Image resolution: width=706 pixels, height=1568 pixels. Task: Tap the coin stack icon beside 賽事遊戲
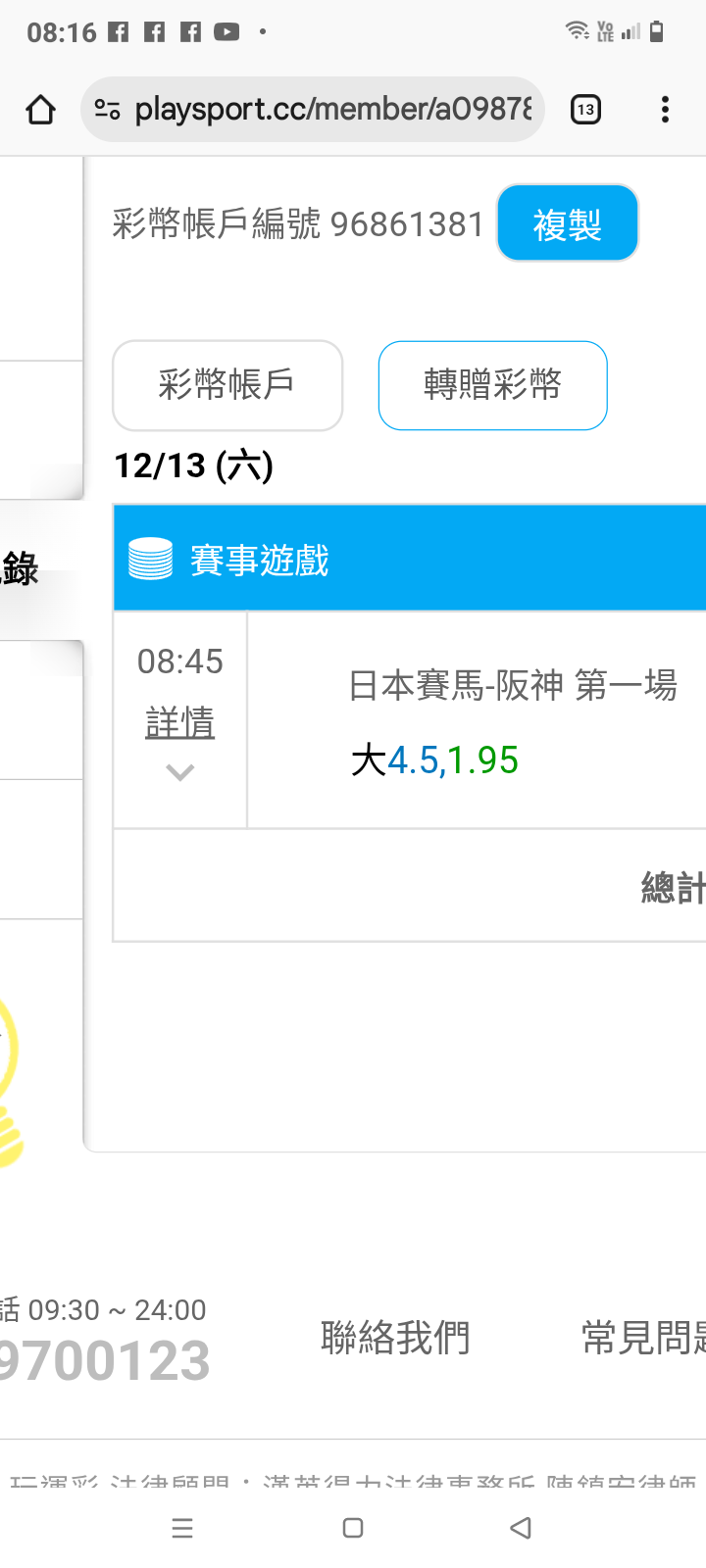click(x=150, y=560)
